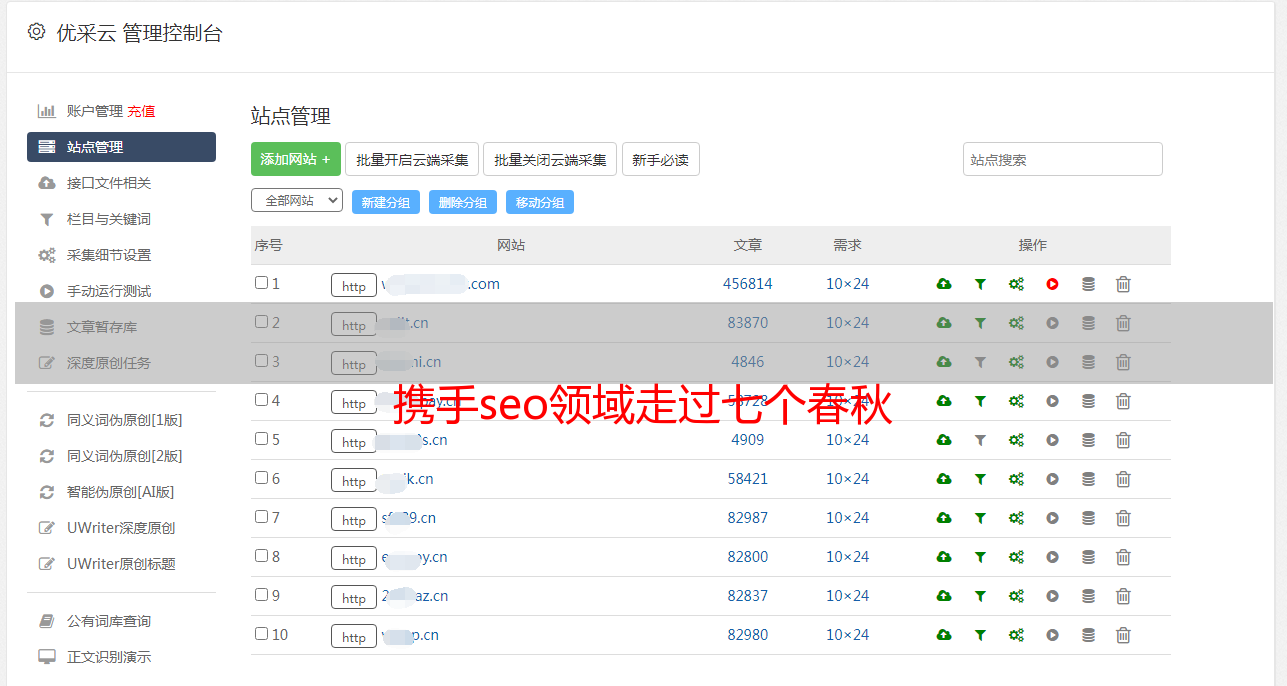Open the gears settings icon in row 7
Screen dimensions: 1287x686
point(1016,518)
